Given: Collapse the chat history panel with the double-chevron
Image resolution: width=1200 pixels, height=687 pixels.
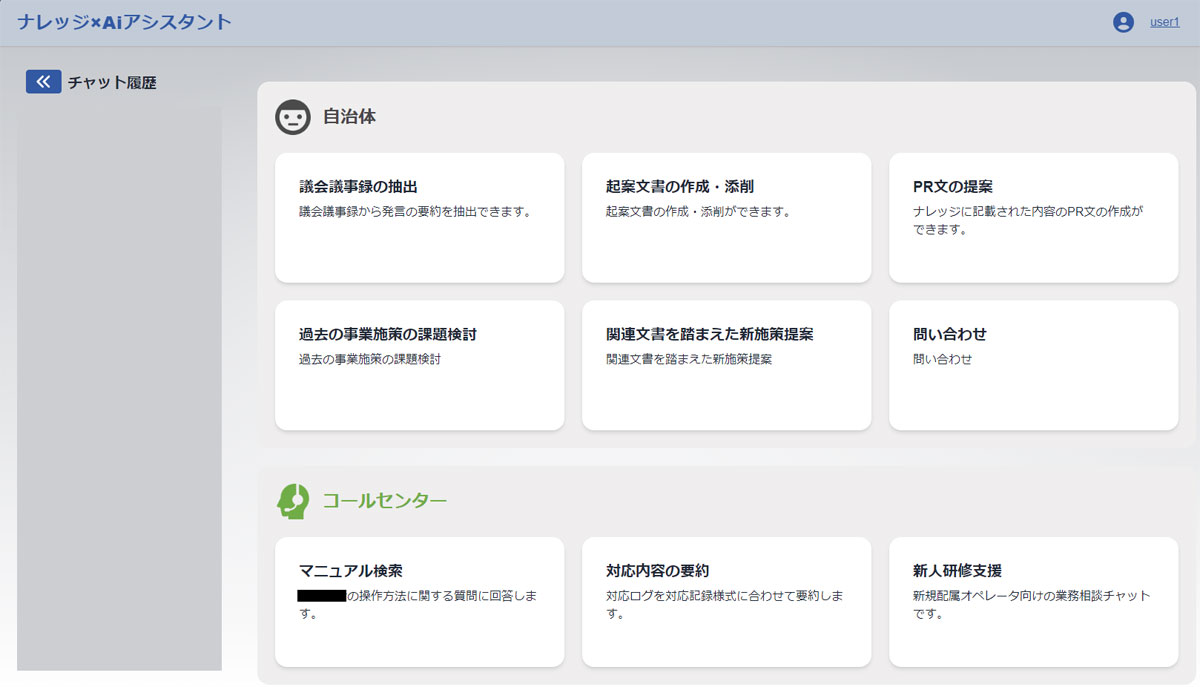Looking at the screenshot, I should pos(42,81).
